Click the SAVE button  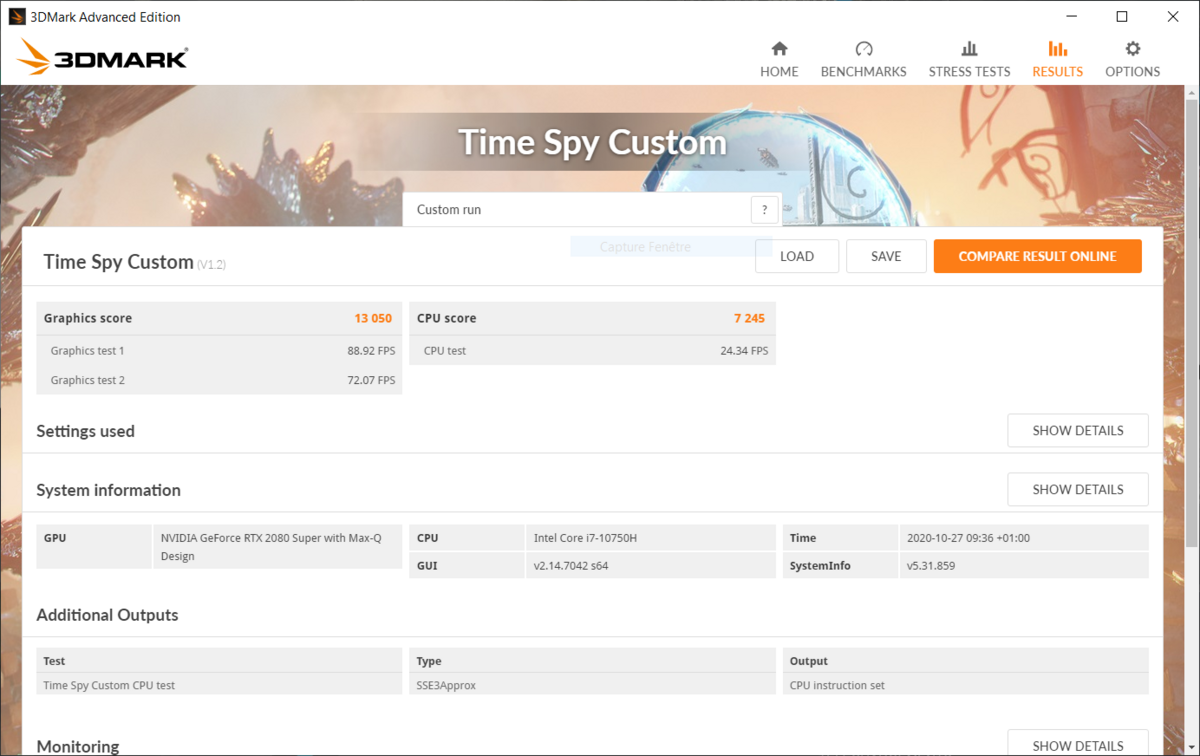point(886,256)
